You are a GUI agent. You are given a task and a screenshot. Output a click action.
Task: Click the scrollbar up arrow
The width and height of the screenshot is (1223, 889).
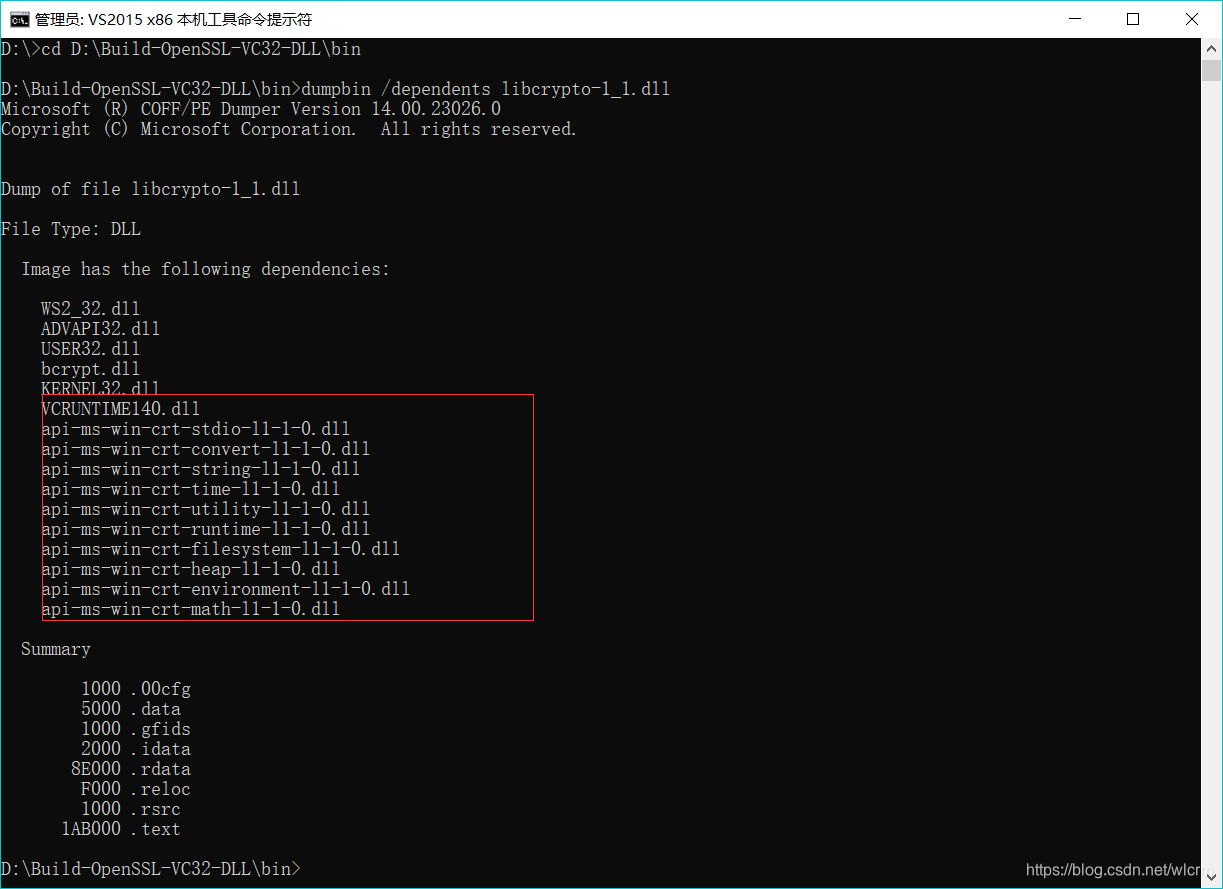tap(1212, 48)
